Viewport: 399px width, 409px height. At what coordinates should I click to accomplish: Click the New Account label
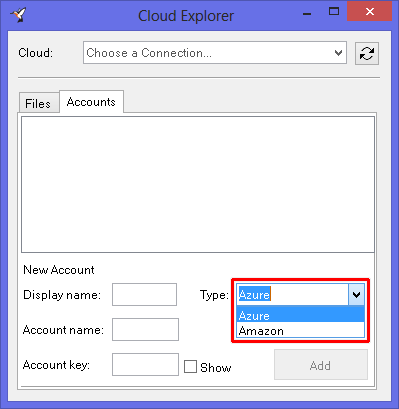[59, 270]
